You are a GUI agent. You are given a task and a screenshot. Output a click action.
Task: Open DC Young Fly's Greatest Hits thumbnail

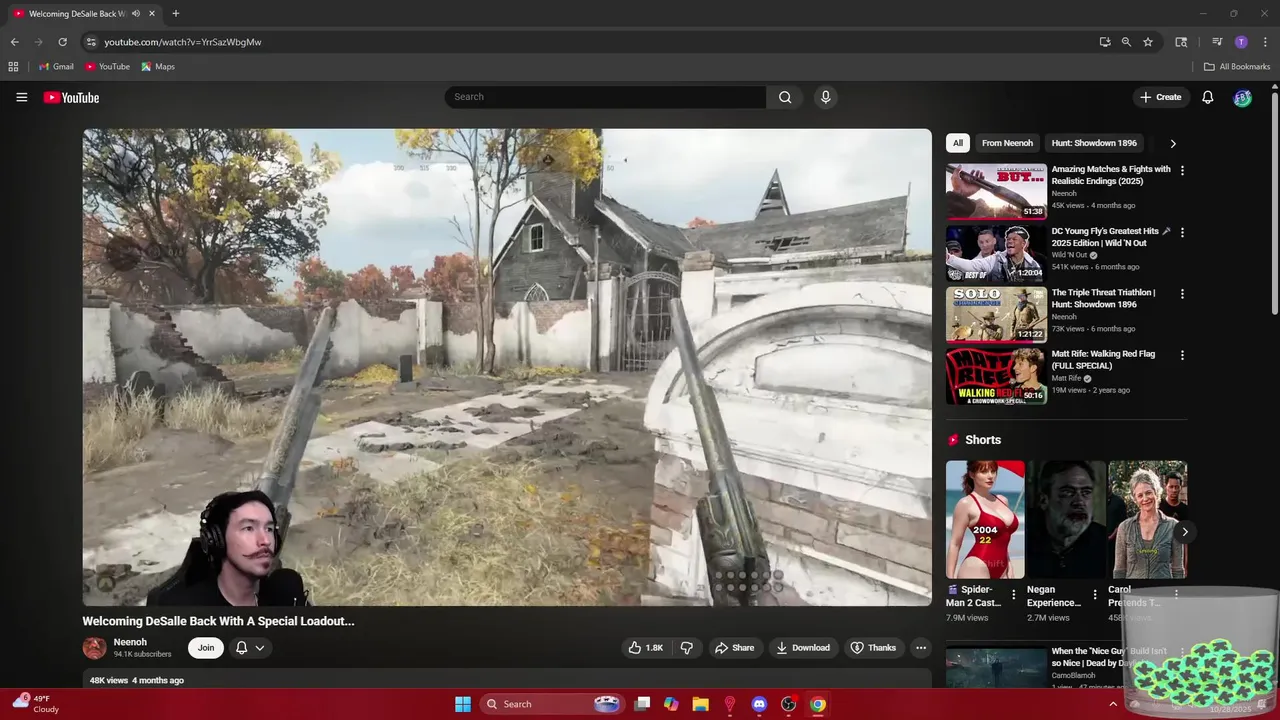(x=996, y=253)
